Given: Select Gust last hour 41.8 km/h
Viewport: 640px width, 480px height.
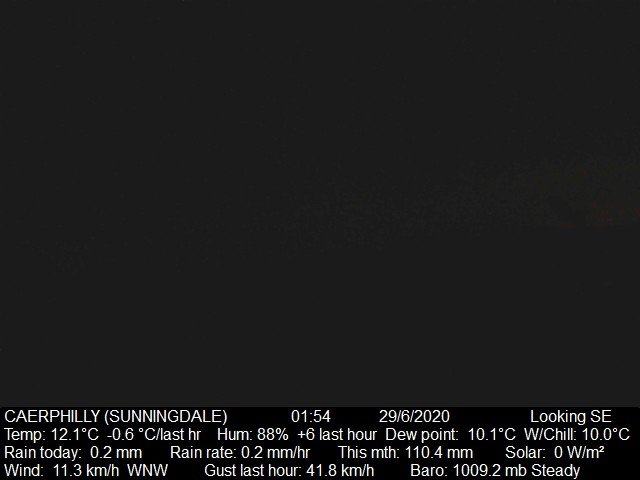Looking at the screenshot, I should click(289, 471).
